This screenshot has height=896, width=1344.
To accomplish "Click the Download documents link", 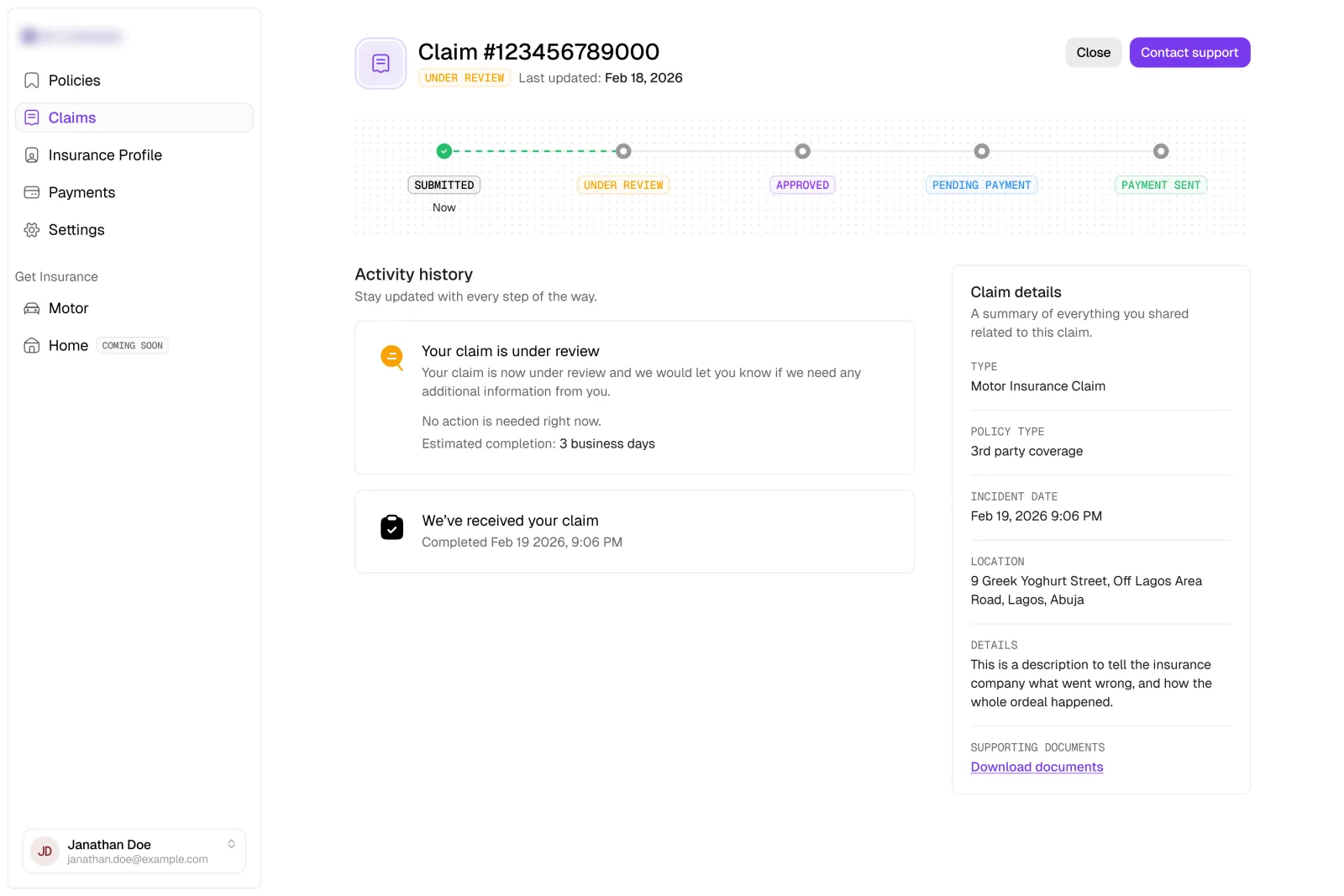I will tap(1037, 767).
